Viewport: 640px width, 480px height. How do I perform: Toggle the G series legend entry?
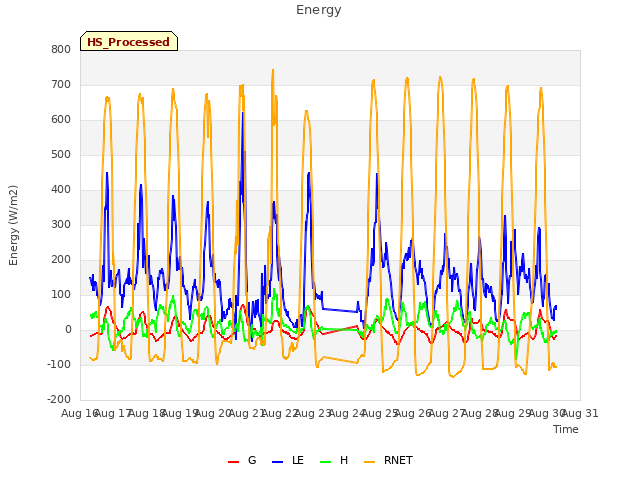[x=242, y=460]
